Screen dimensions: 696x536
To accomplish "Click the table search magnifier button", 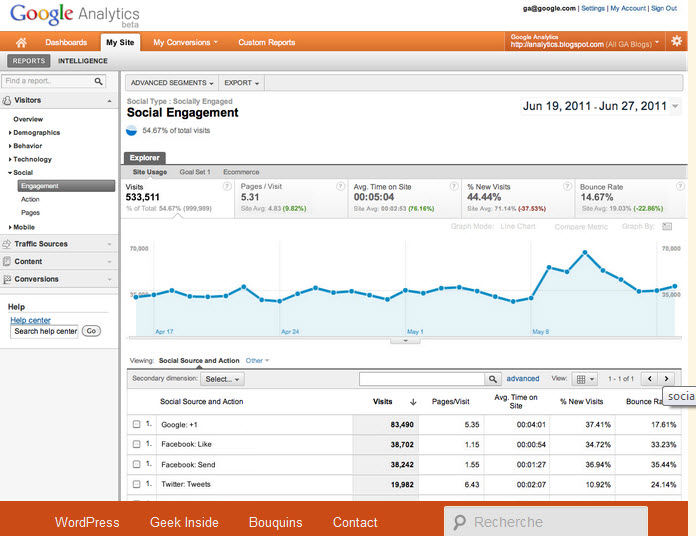I will [493, 379].
